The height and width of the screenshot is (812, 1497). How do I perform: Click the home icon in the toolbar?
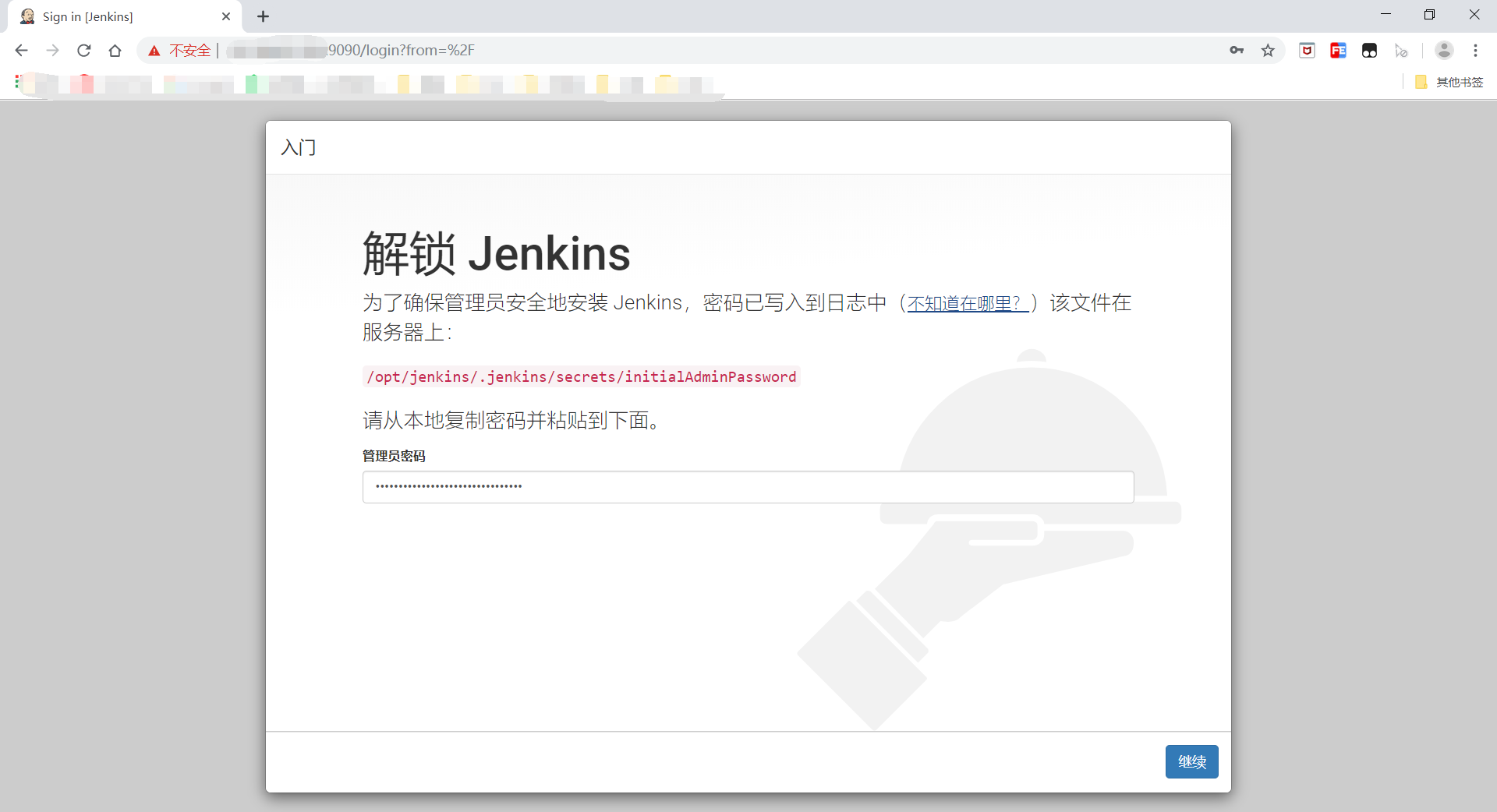click(115, 50)
